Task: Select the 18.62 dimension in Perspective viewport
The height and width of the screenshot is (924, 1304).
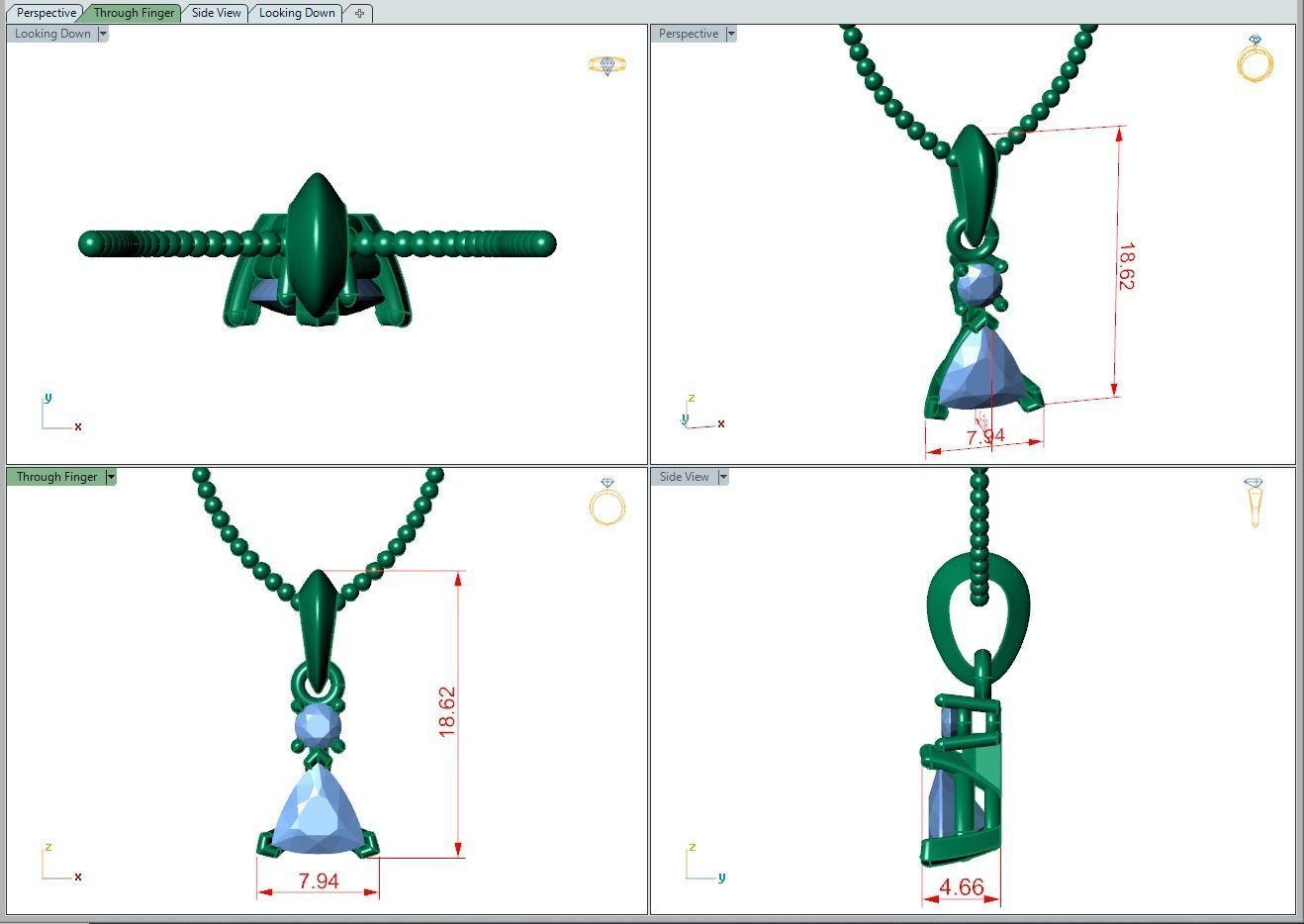Action: click(1126, 266)
